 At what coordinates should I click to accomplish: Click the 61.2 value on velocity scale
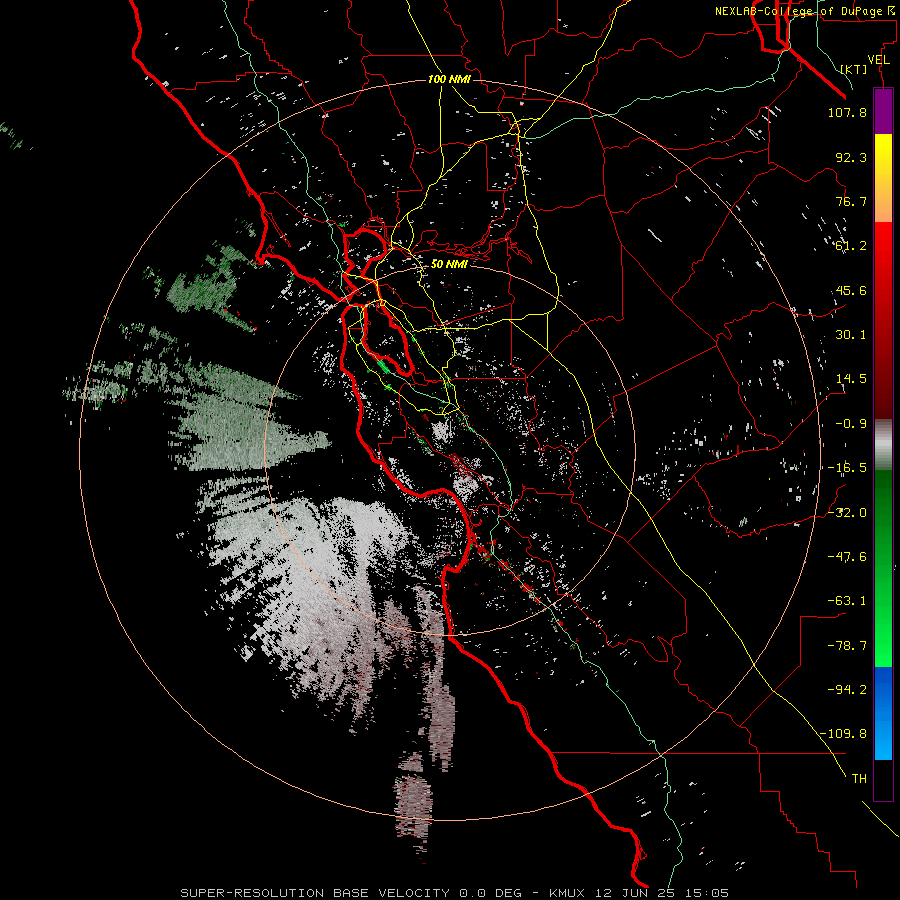851,246
